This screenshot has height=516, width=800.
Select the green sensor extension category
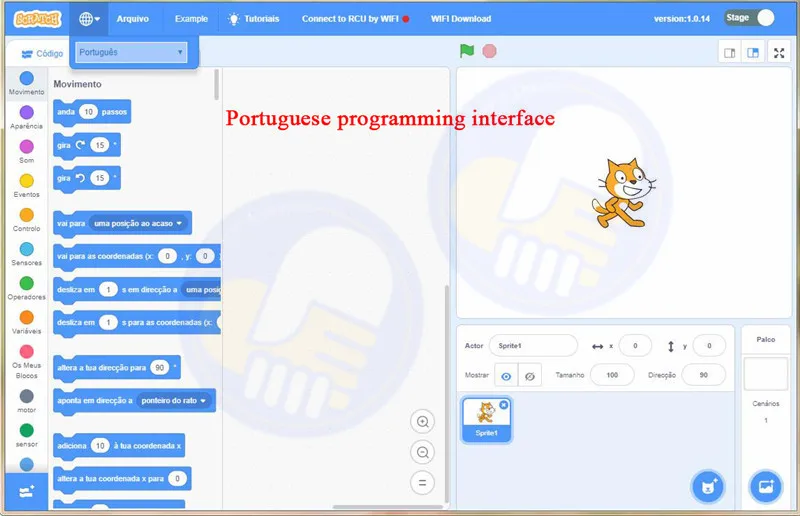click(x=27, y=435)
